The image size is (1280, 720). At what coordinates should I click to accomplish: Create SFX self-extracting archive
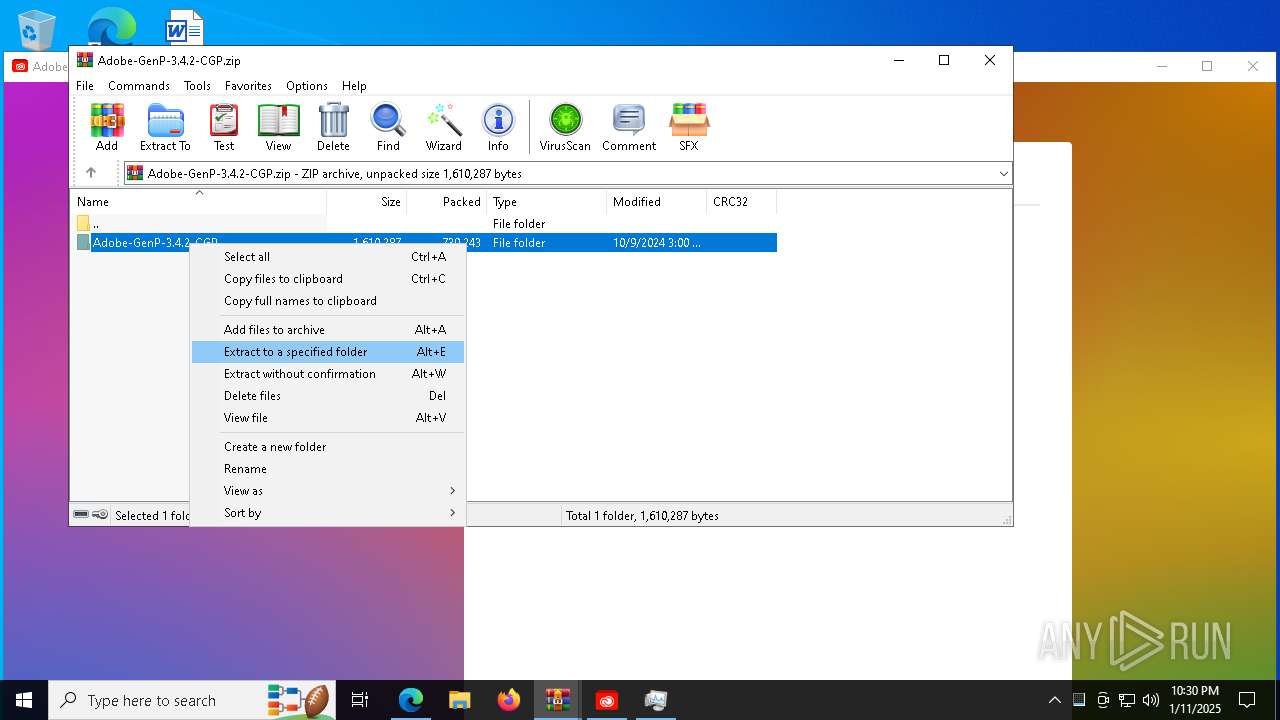689,127
